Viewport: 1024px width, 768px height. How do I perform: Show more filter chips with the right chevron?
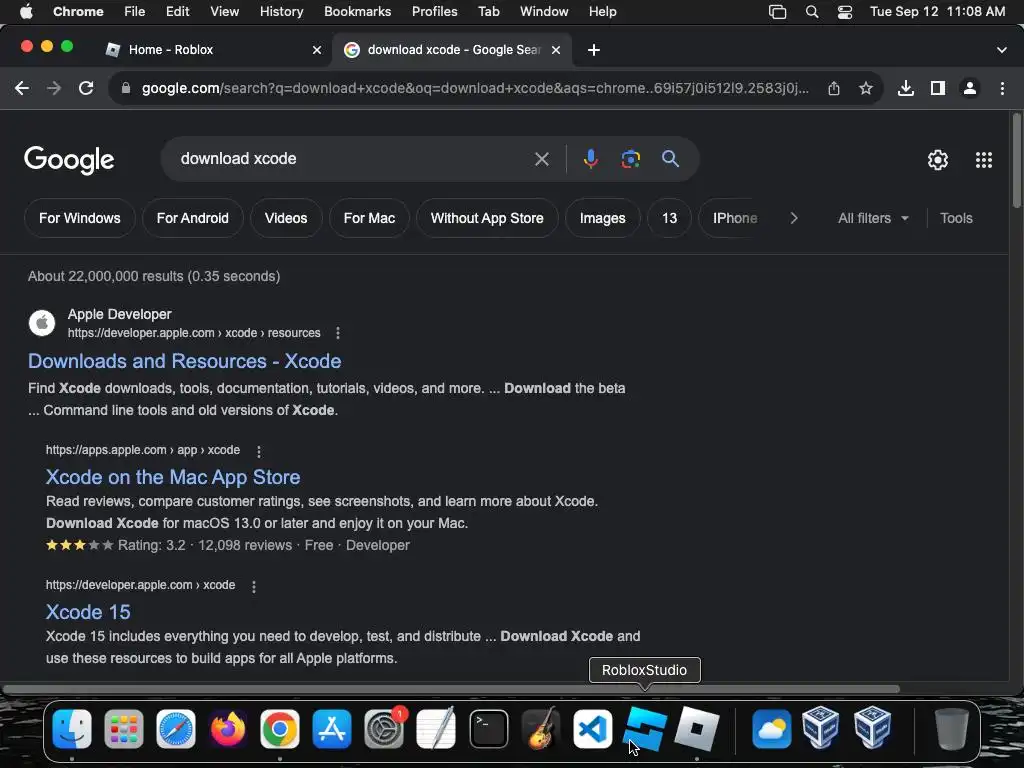(794, 218)
